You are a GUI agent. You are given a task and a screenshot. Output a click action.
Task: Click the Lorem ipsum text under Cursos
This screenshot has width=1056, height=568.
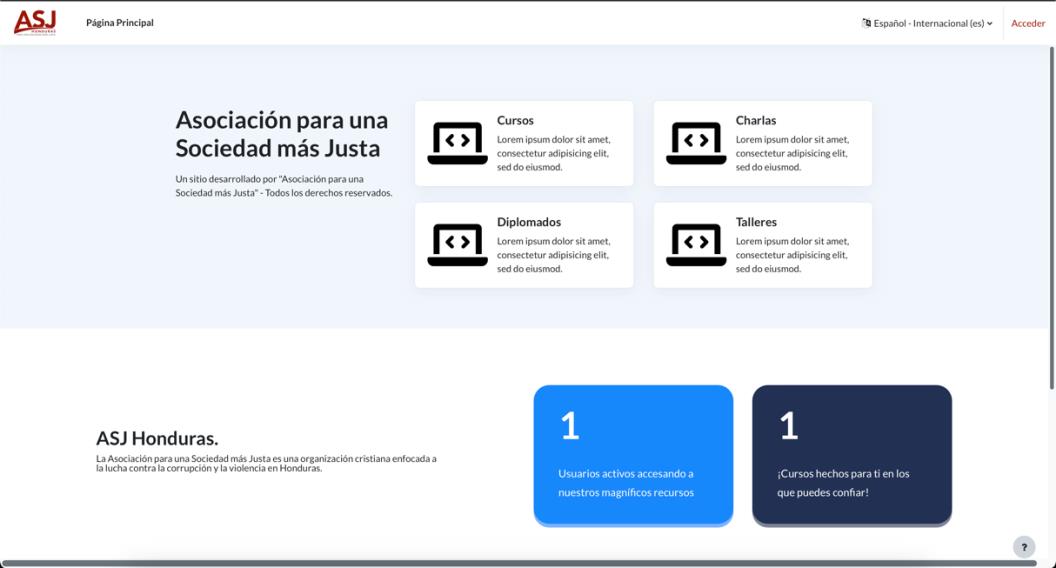(x=554, y=153)
